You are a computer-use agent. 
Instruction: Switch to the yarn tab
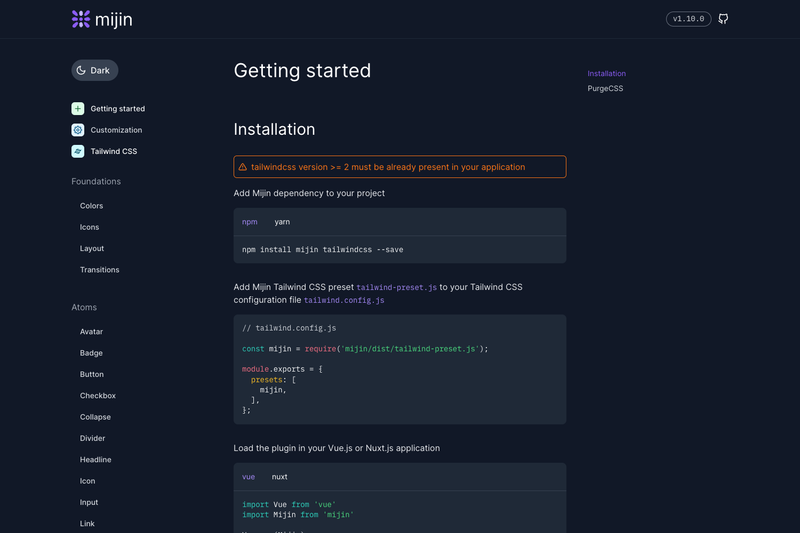coord(282,222)
